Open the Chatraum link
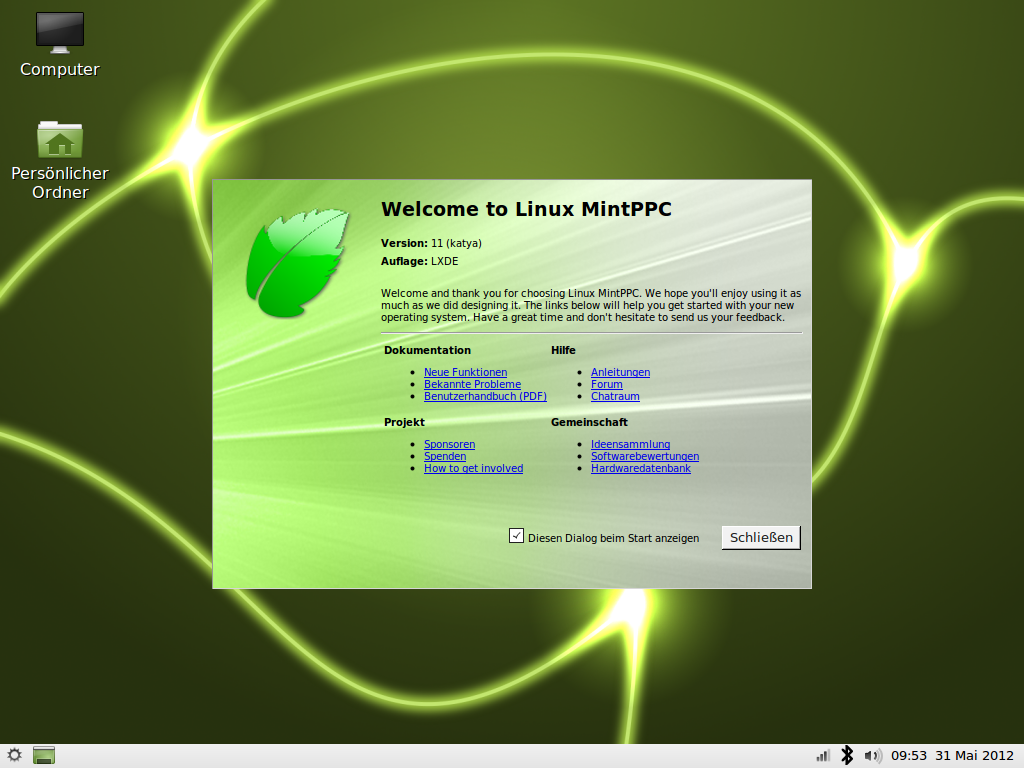1024x768 pixels. coord(615,396)
